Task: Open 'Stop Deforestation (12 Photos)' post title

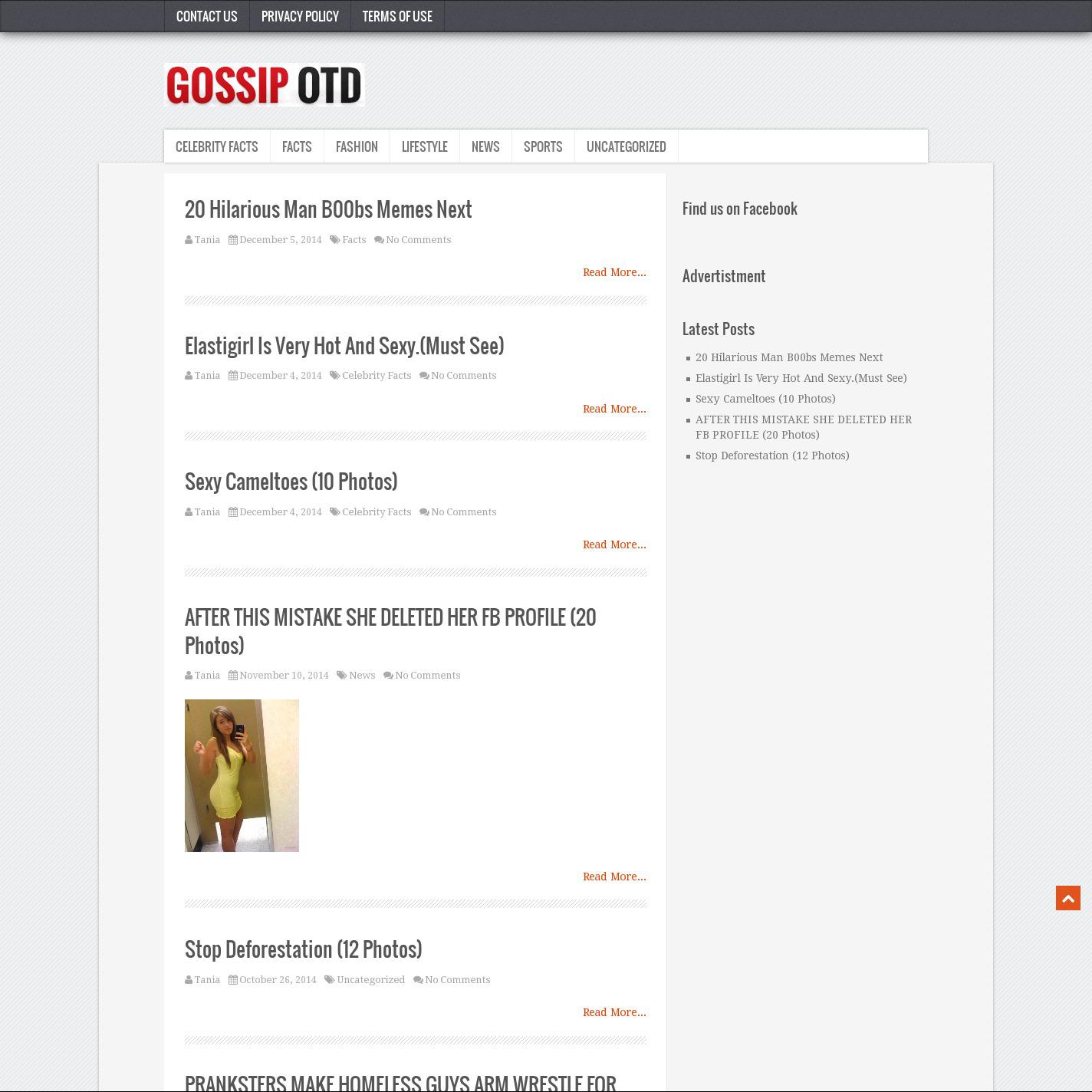Action: coord(304,950)
